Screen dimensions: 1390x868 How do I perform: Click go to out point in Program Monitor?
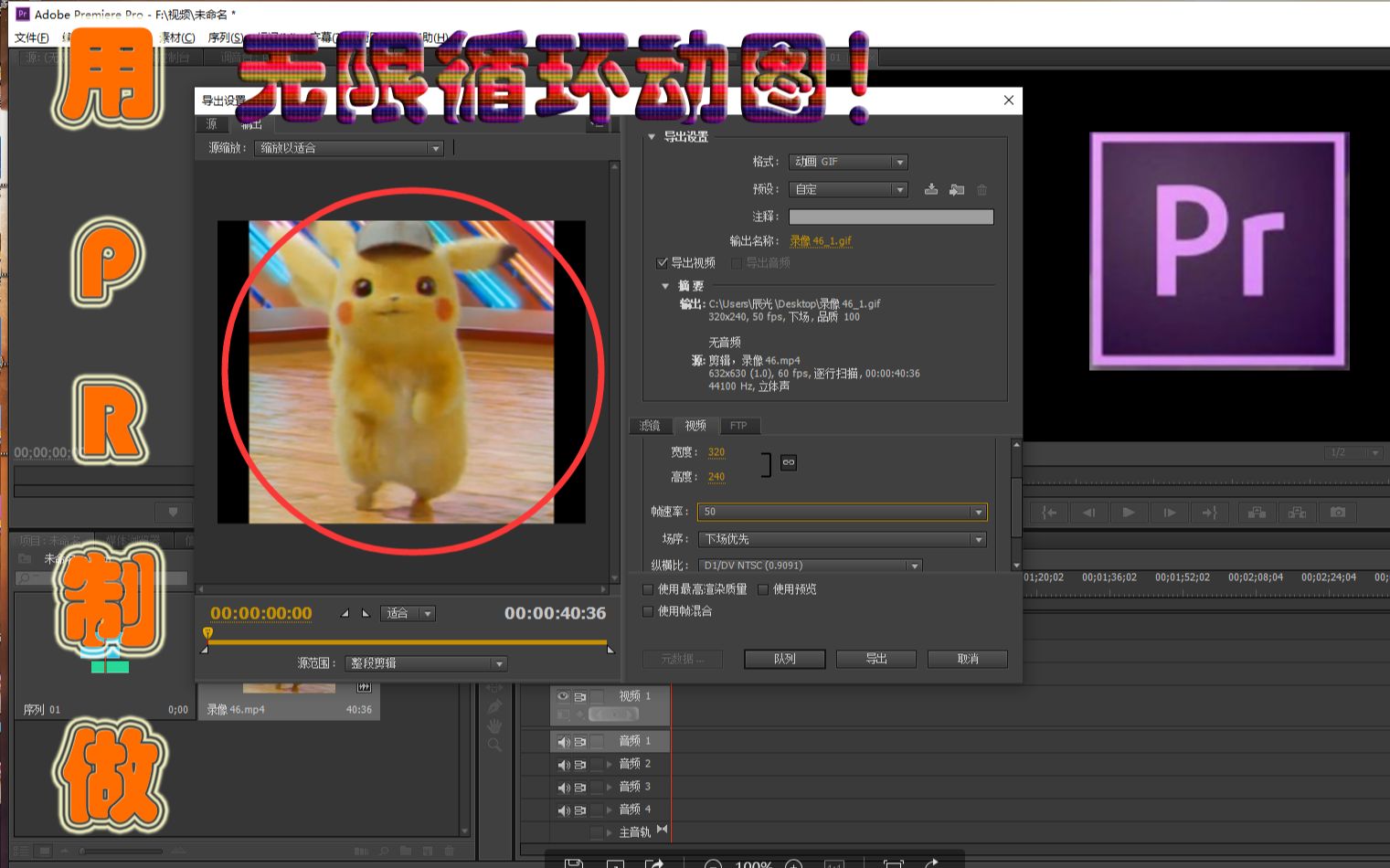click(1209, 513)
